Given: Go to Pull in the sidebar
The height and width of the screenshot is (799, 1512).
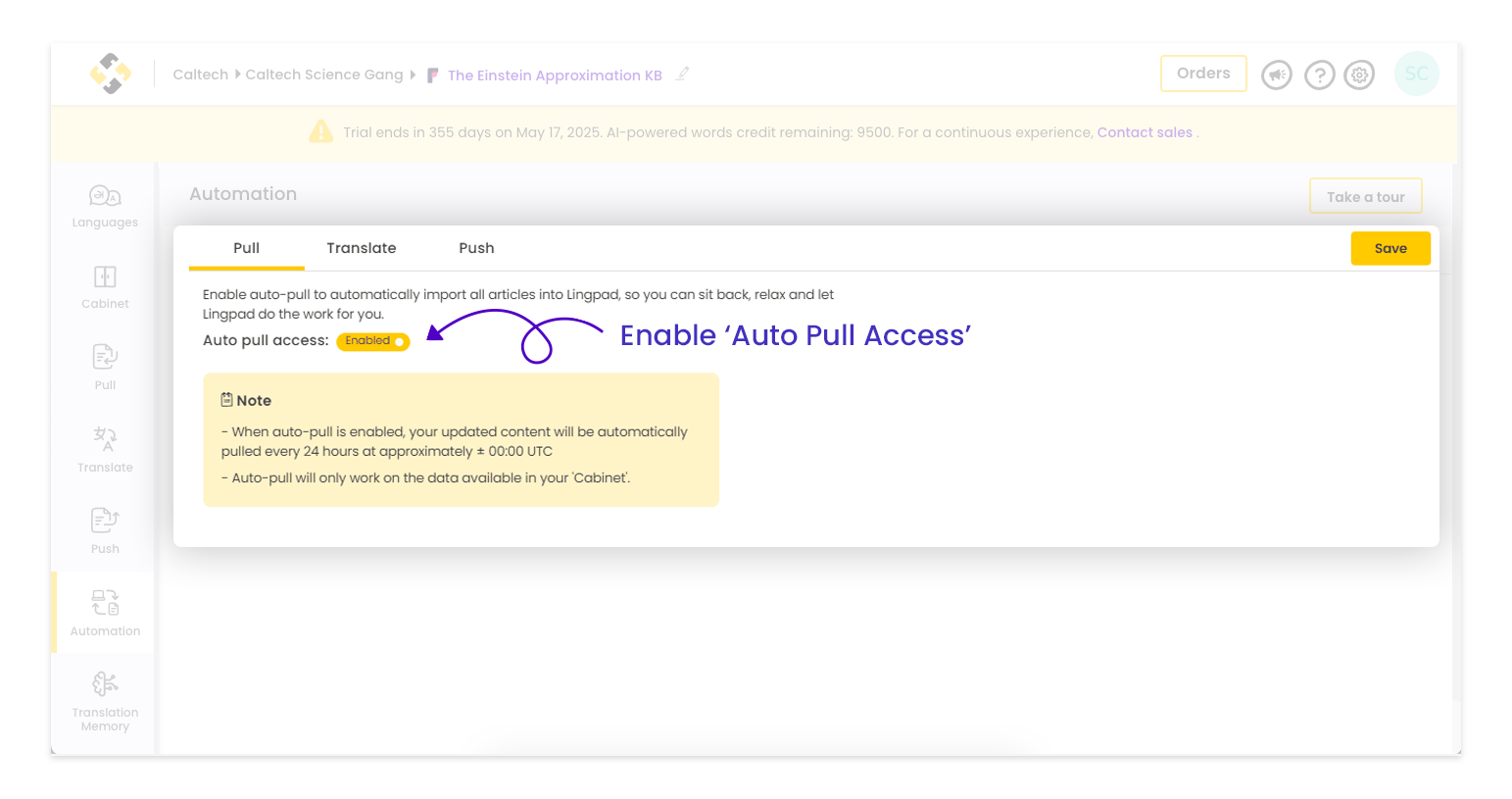Looking at the screenshot, I should [105, 369].
